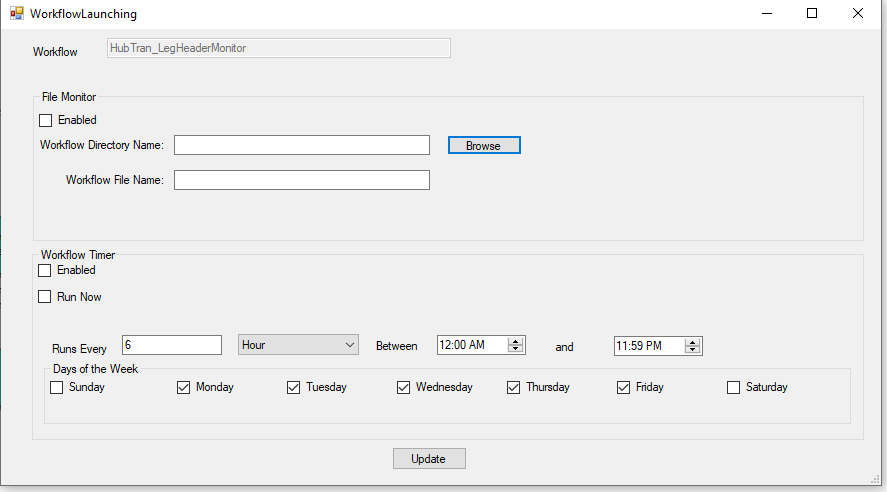Open the Hour interval dropdown
887x492 pixels.
pos(298,345)
